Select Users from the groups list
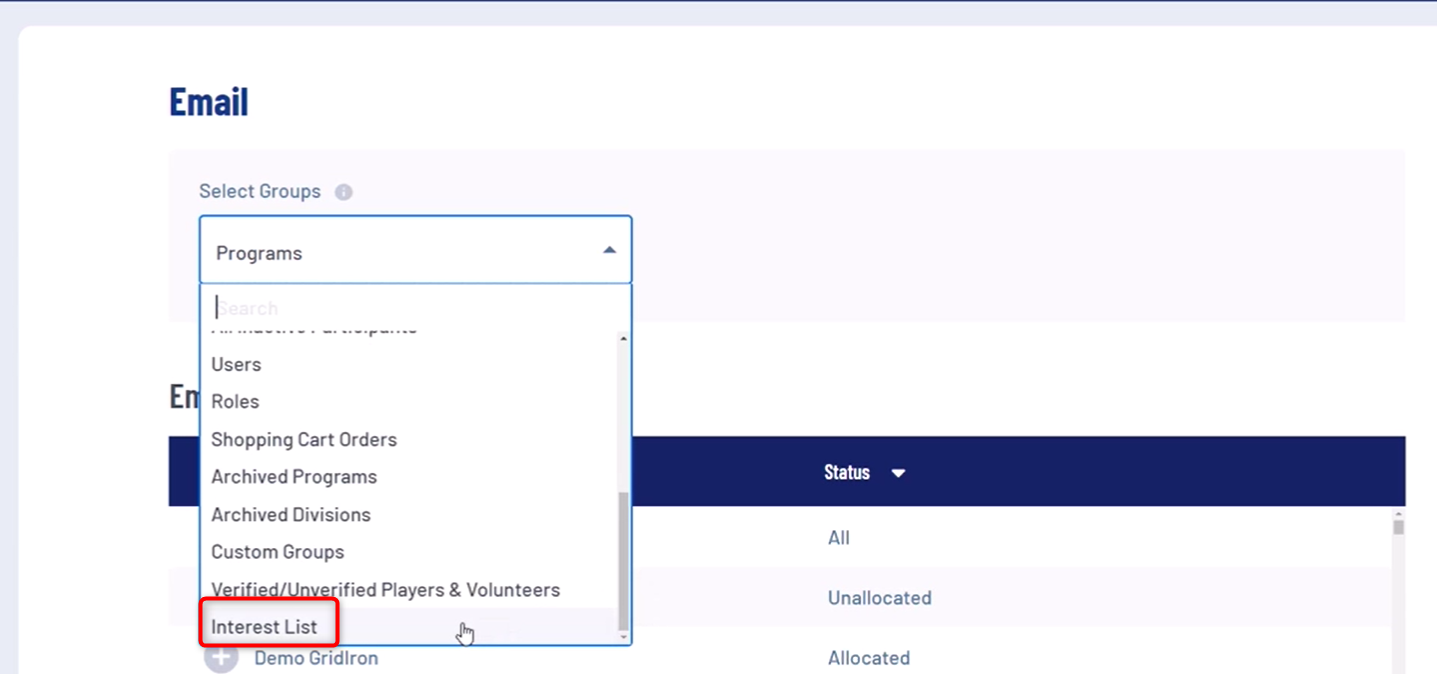The height and width of the screenshot is (674, 1437). 236,364
